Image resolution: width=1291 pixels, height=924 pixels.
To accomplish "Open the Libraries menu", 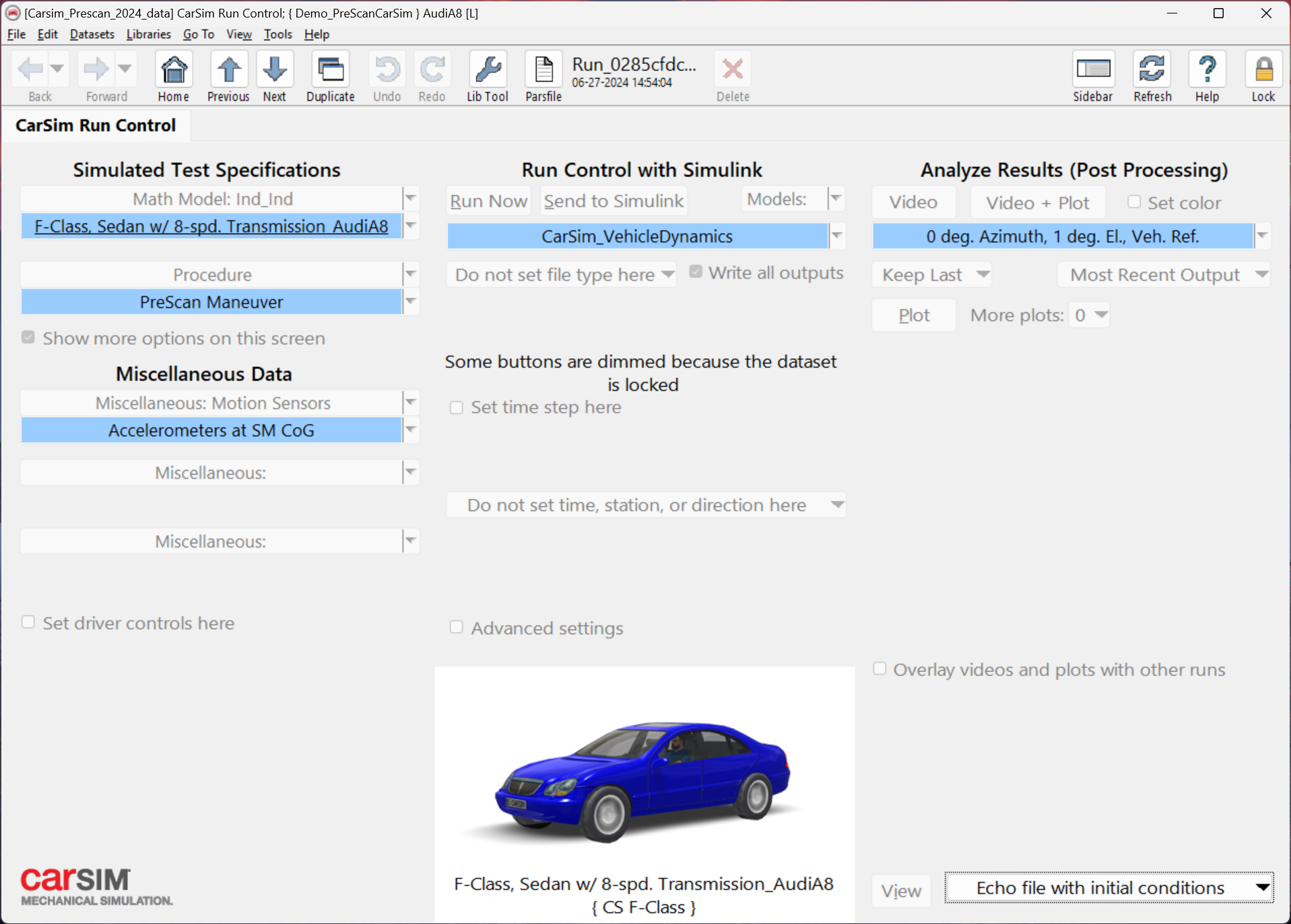I will pyautogui.click(x=149, y=34).
